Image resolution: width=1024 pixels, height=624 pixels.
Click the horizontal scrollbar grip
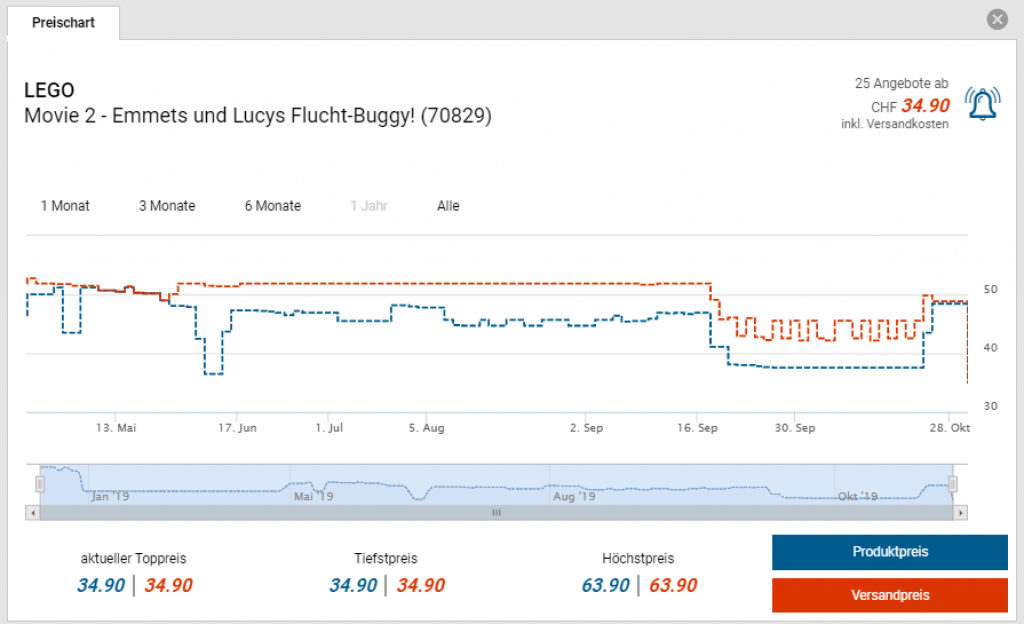point(495,512)
